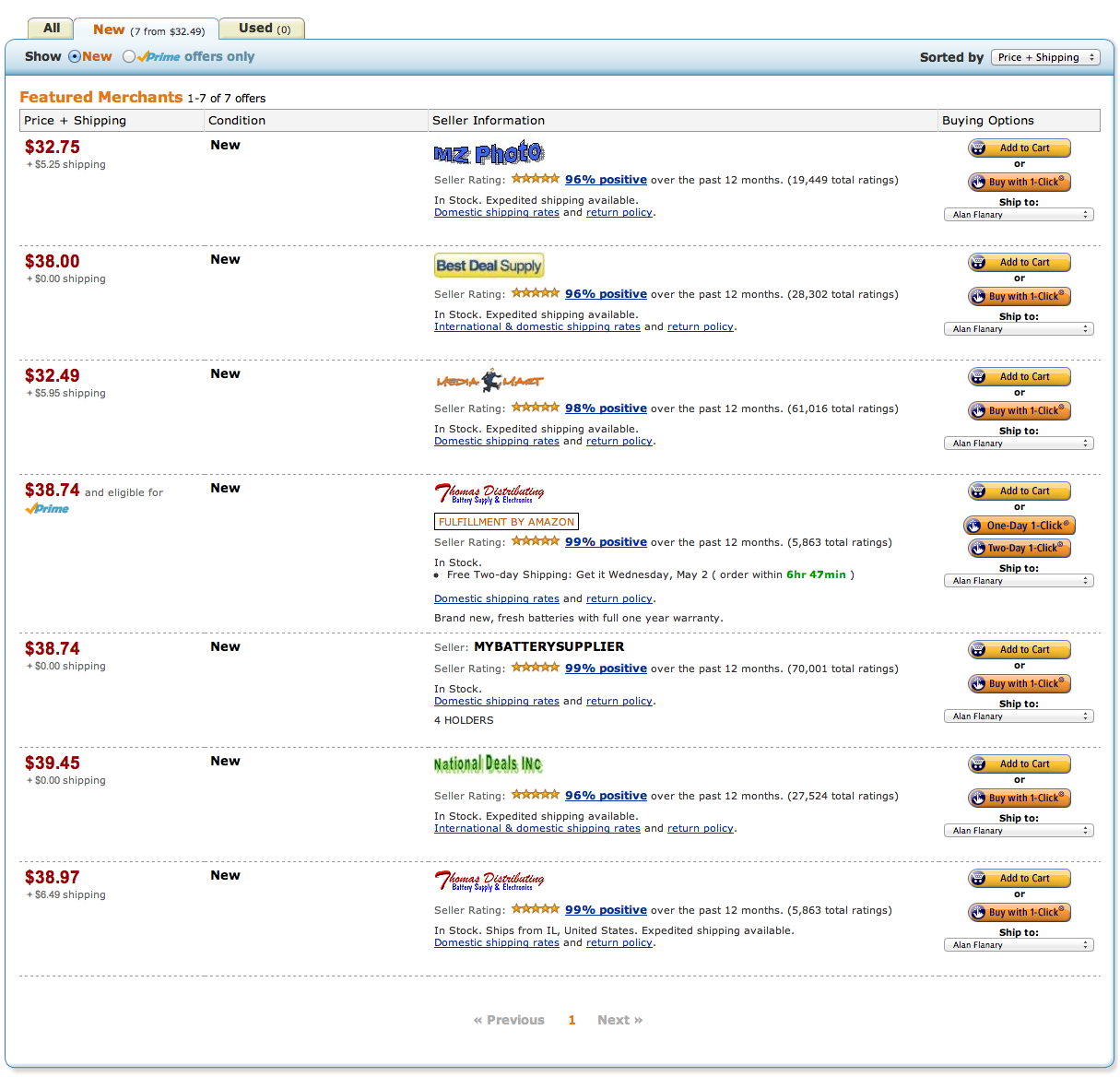Click the $32.49 price text

pyautogui.click(x=53, y=375)
